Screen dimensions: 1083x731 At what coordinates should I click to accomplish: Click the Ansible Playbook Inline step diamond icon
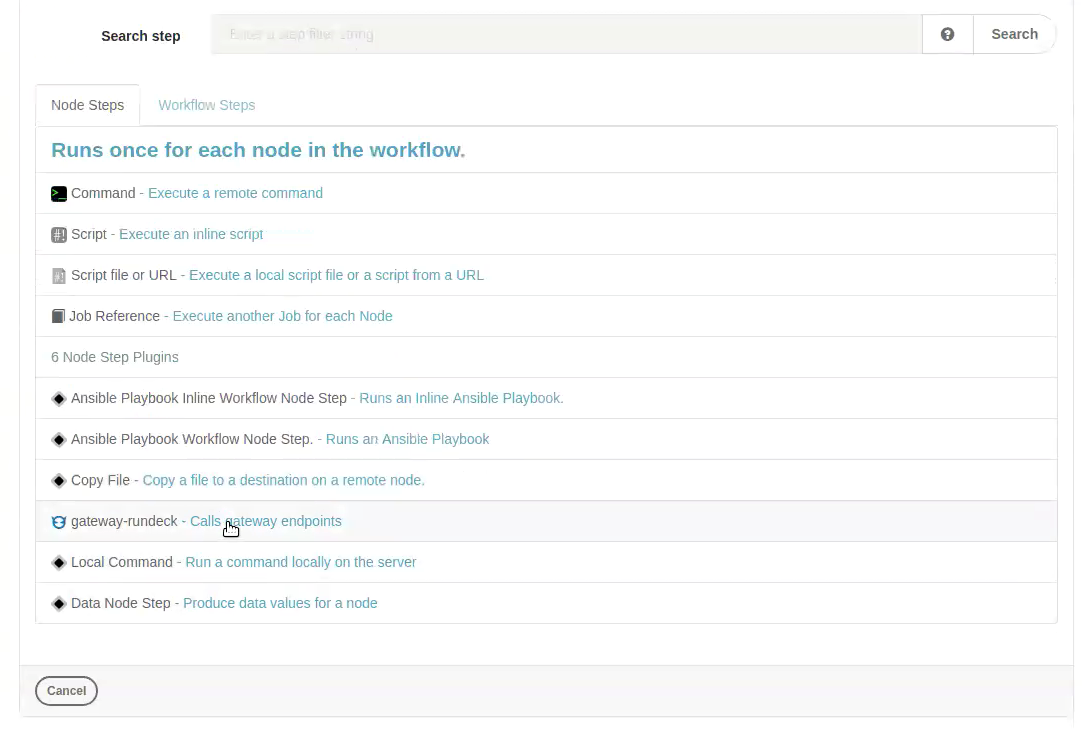[x=59, y=399]
